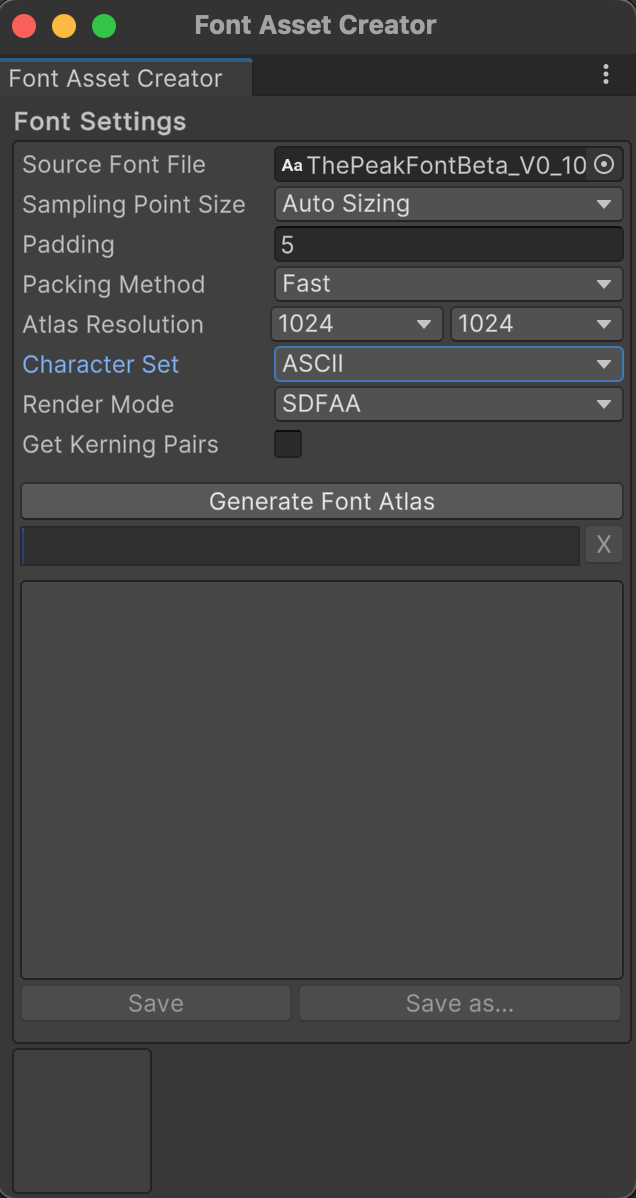Open the three-dot panel options menu

[x=607, y=75]
